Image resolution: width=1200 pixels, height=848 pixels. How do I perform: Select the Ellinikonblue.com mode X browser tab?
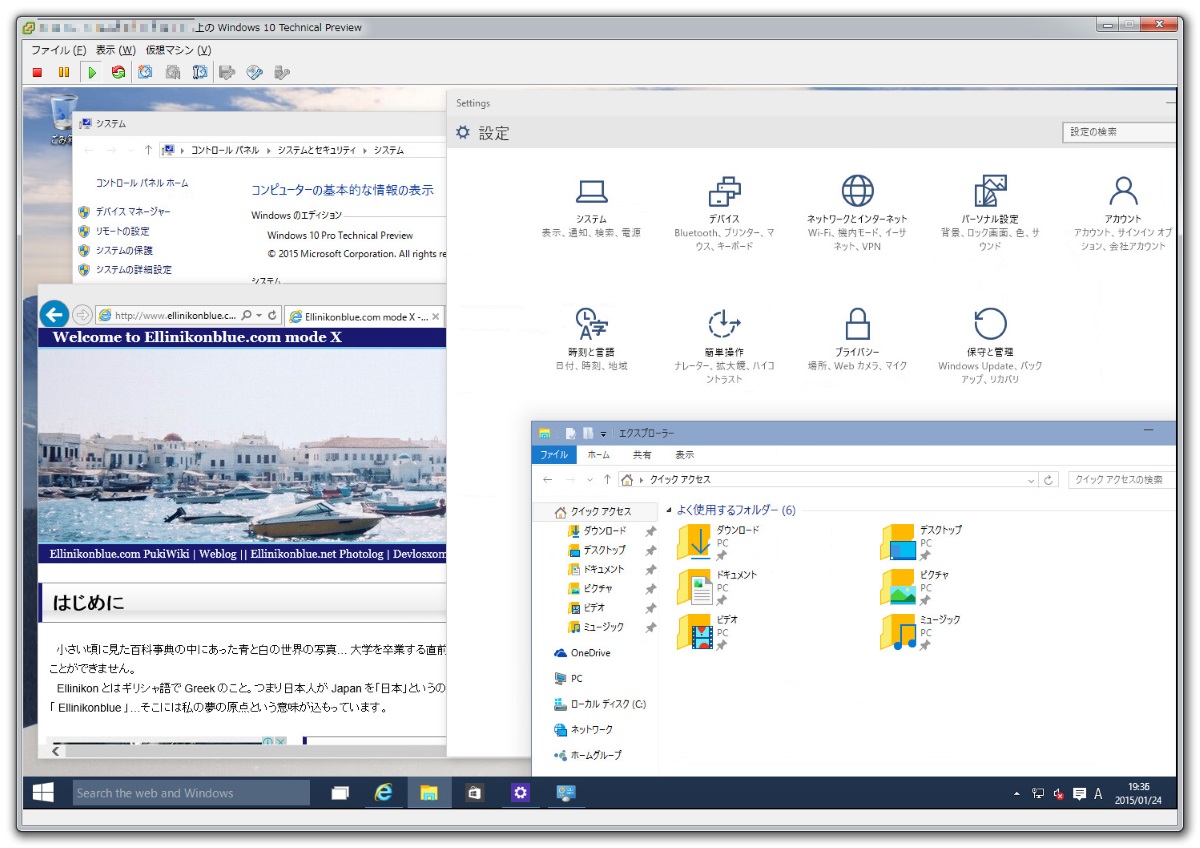(x=363, y=316)
